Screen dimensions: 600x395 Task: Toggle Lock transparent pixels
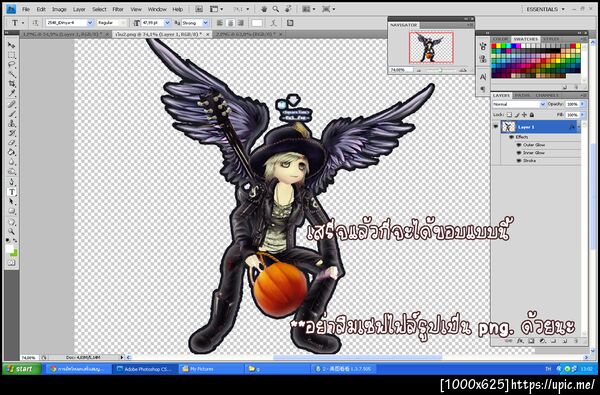pos(509,114)
